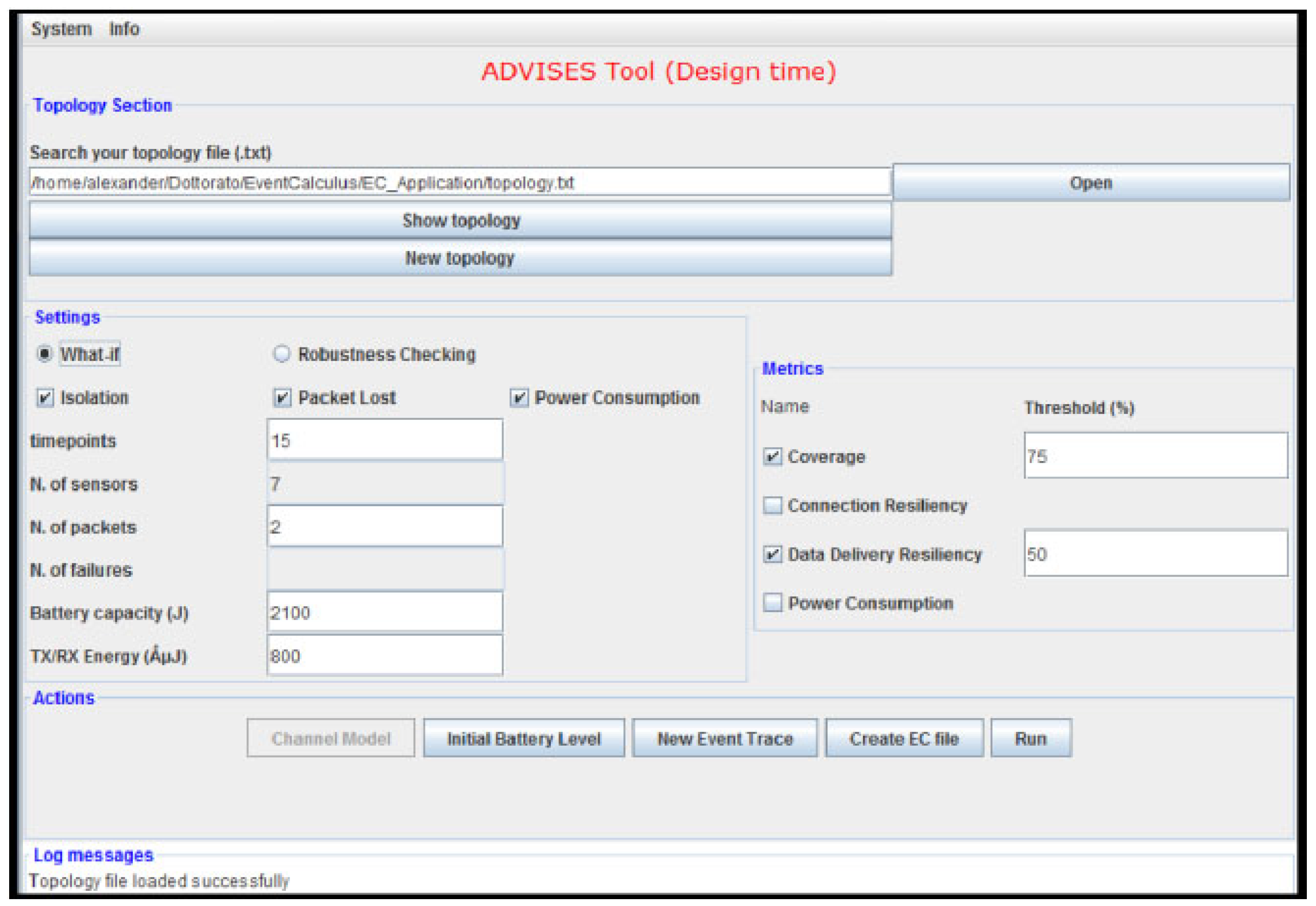Click the N. of packets field

pos(384,526)
